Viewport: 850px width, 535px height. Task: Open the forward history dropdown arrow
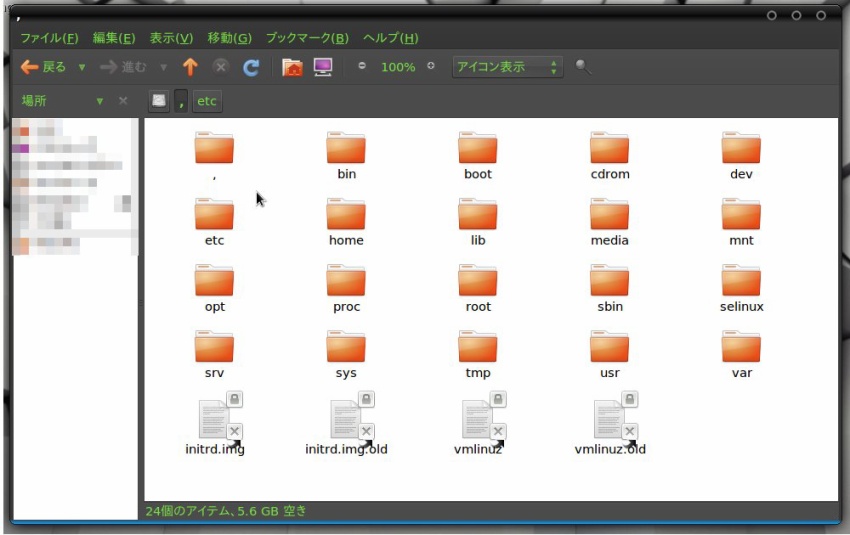pos(163,68)
